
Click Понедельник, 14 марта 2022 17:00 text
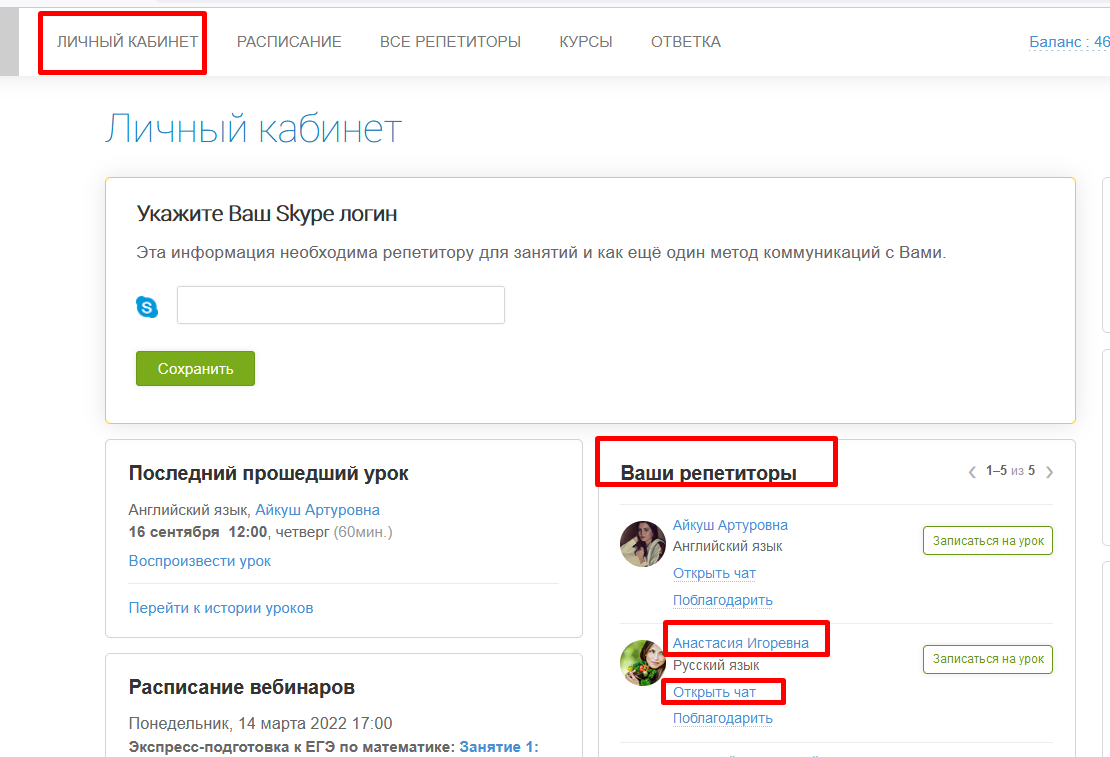coord(260,723)
